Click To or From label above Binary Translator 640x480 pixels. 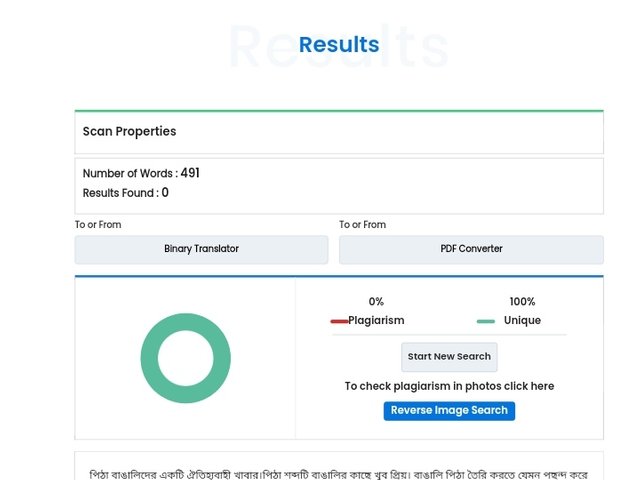98,224
